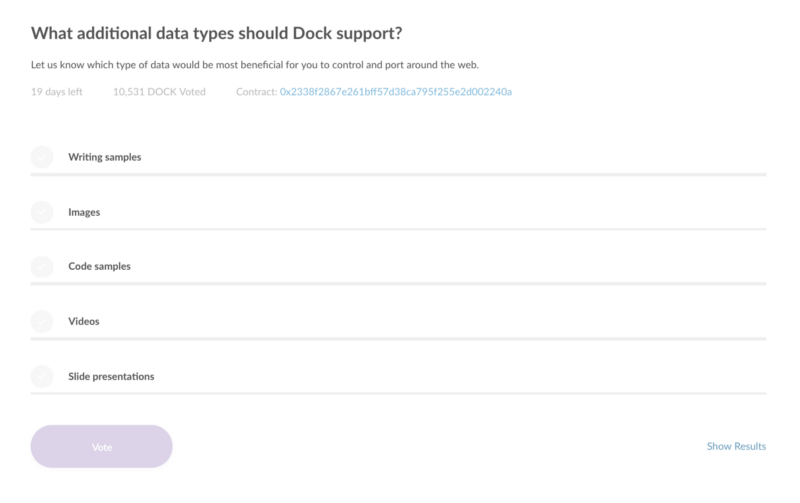Select the Slide presentations radio circle
The image size is (800, 503).
[42, 377]
